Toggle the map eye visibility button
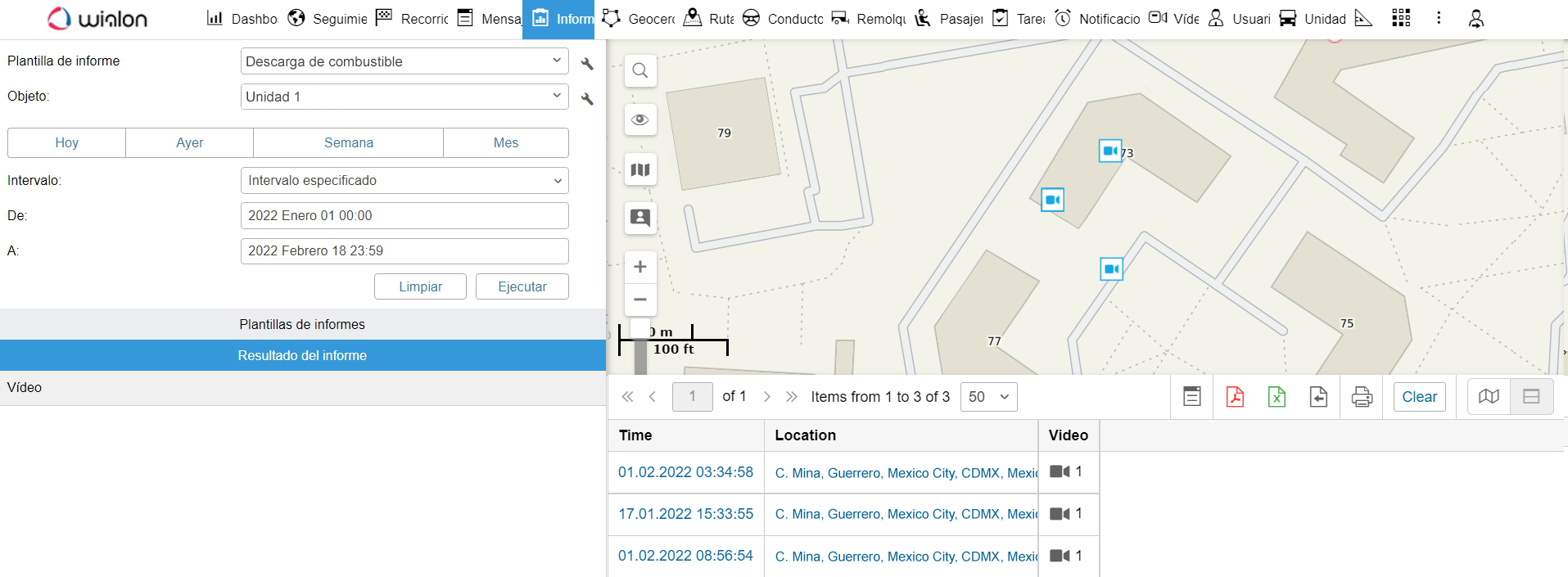Image resolution: width=1568 pixels, height=577 pixels. (640, 120)
